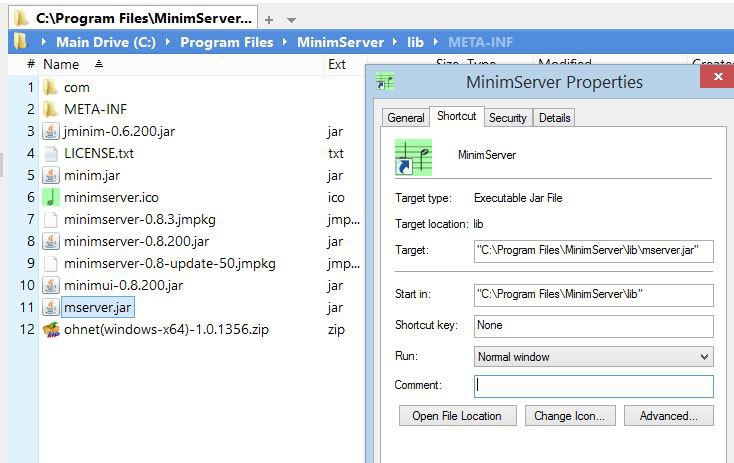Viewport: 734px width, 463px height.
Task: Select the minimserver-0.8.3.jmpkg file name
Action: point(140,219)
